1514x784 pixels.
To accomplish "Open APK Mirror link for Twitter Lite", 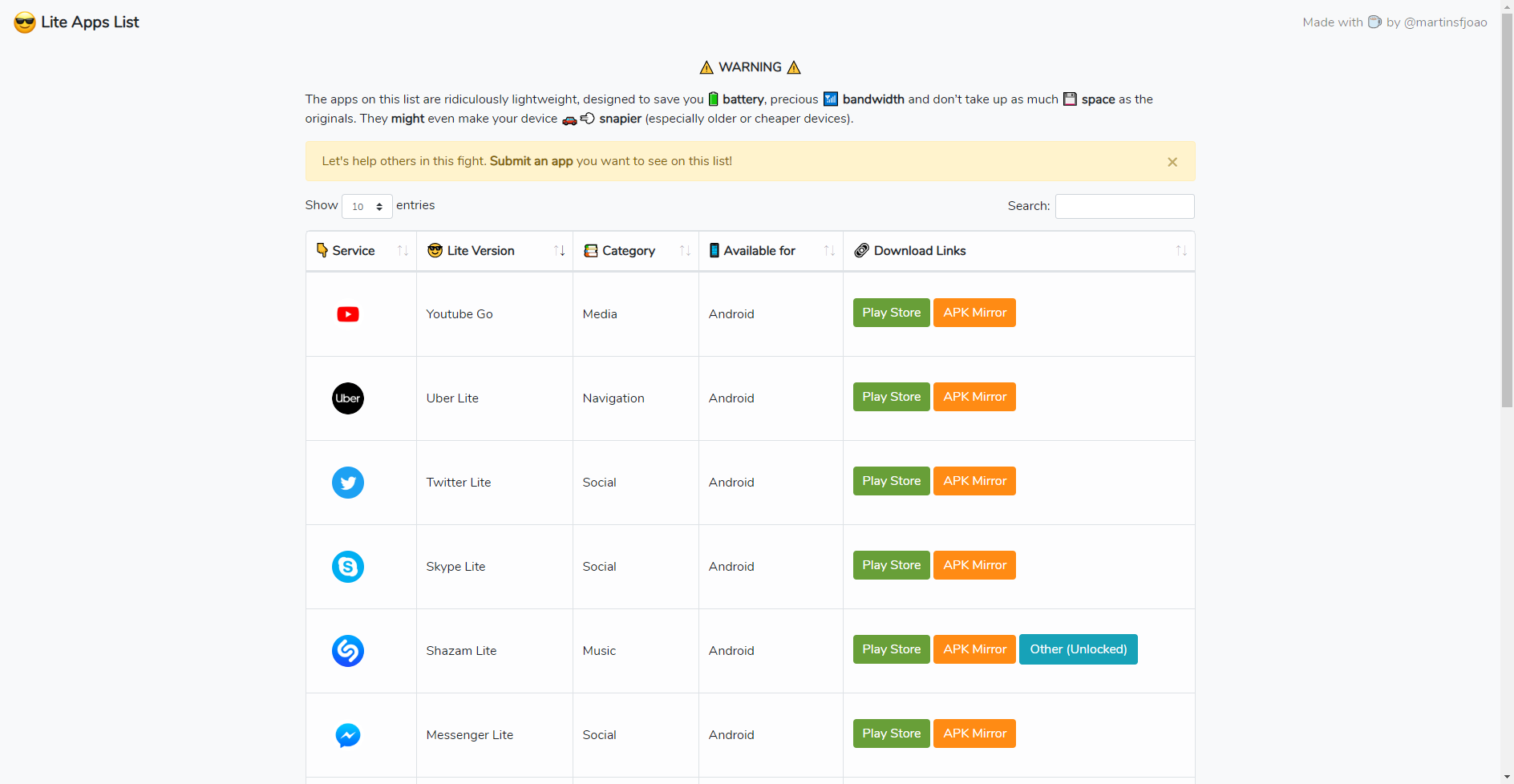I will (974, 481).
